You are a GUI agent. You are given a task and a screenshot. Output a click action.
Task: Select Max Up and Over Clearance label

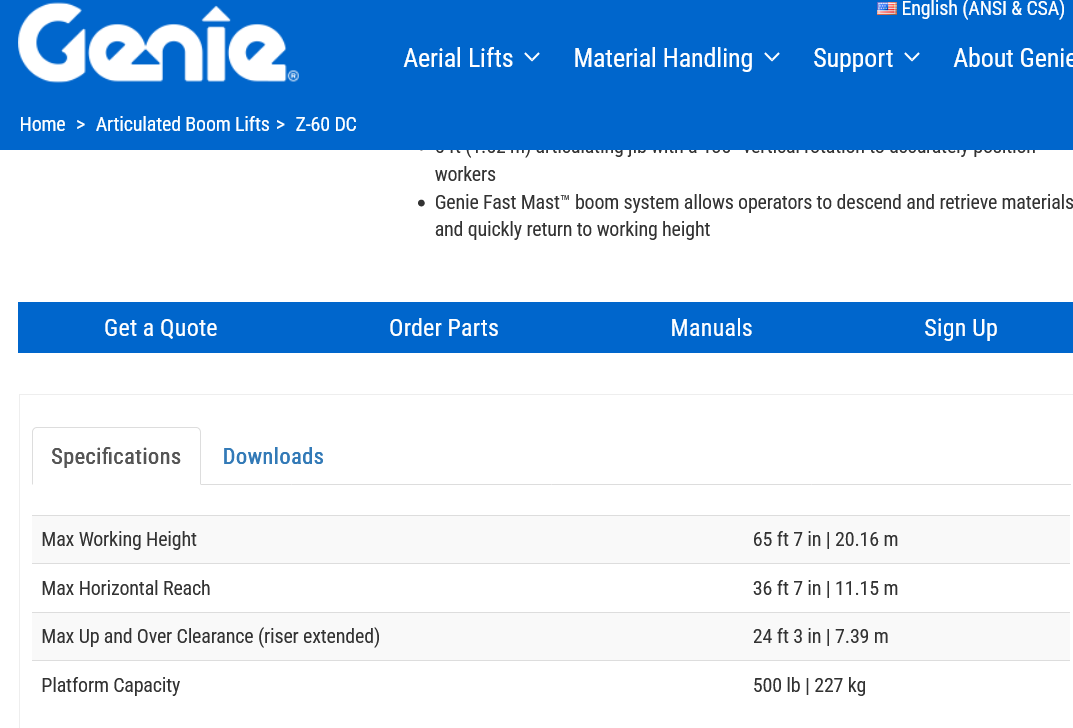point(211,636)
